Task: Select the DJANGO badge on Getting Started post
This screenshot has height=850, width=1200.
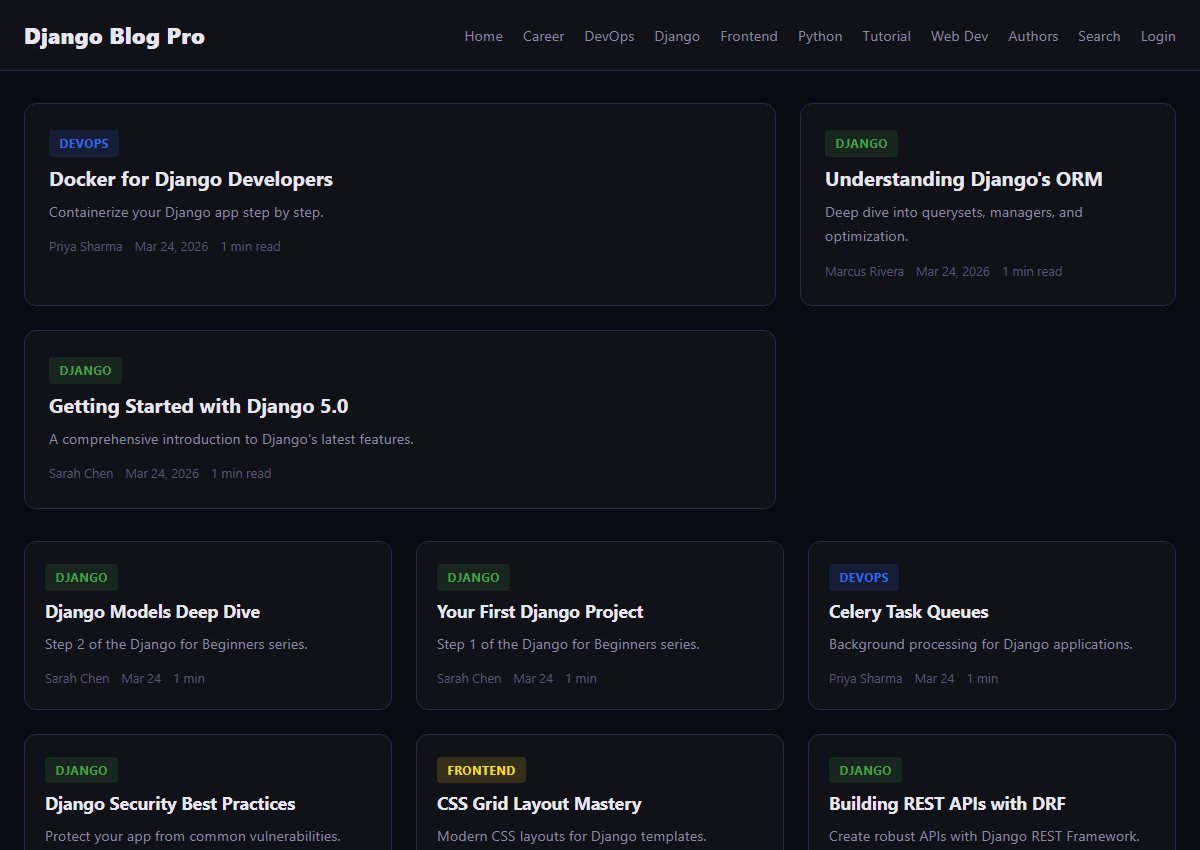Action: 85,370
